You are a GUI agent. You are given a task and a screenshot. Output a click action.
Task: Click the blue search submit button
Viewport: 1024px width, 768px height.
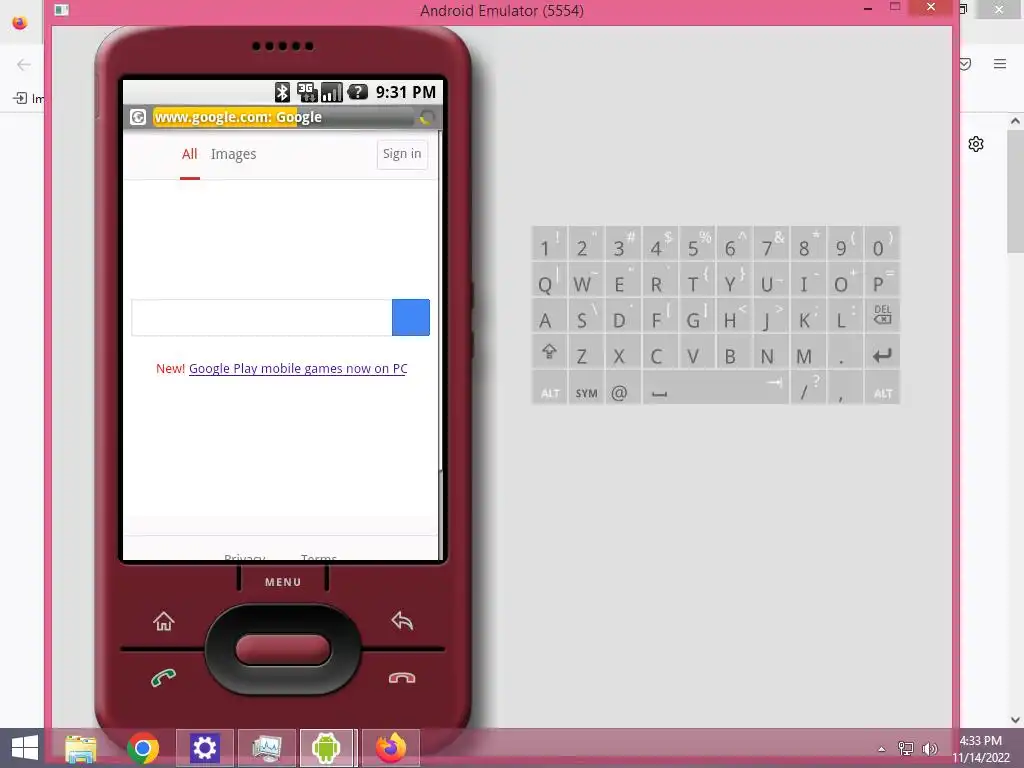[x=411, y=317]
